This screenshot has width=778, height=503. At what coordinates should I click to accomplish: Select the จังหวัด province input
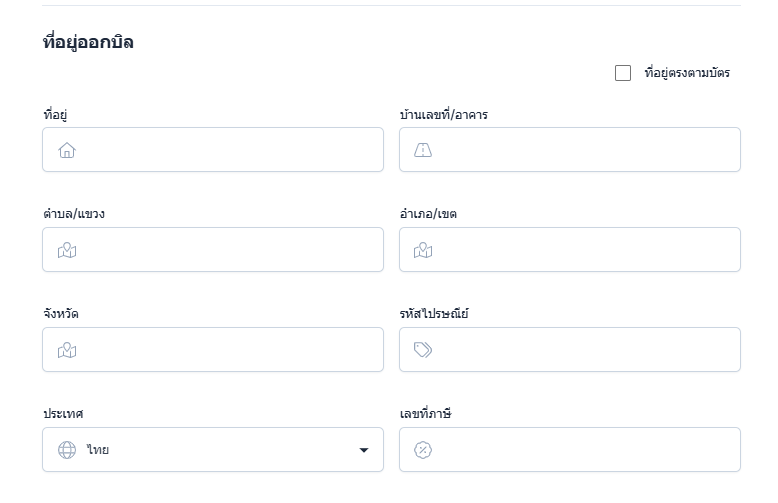click(225, 350)
